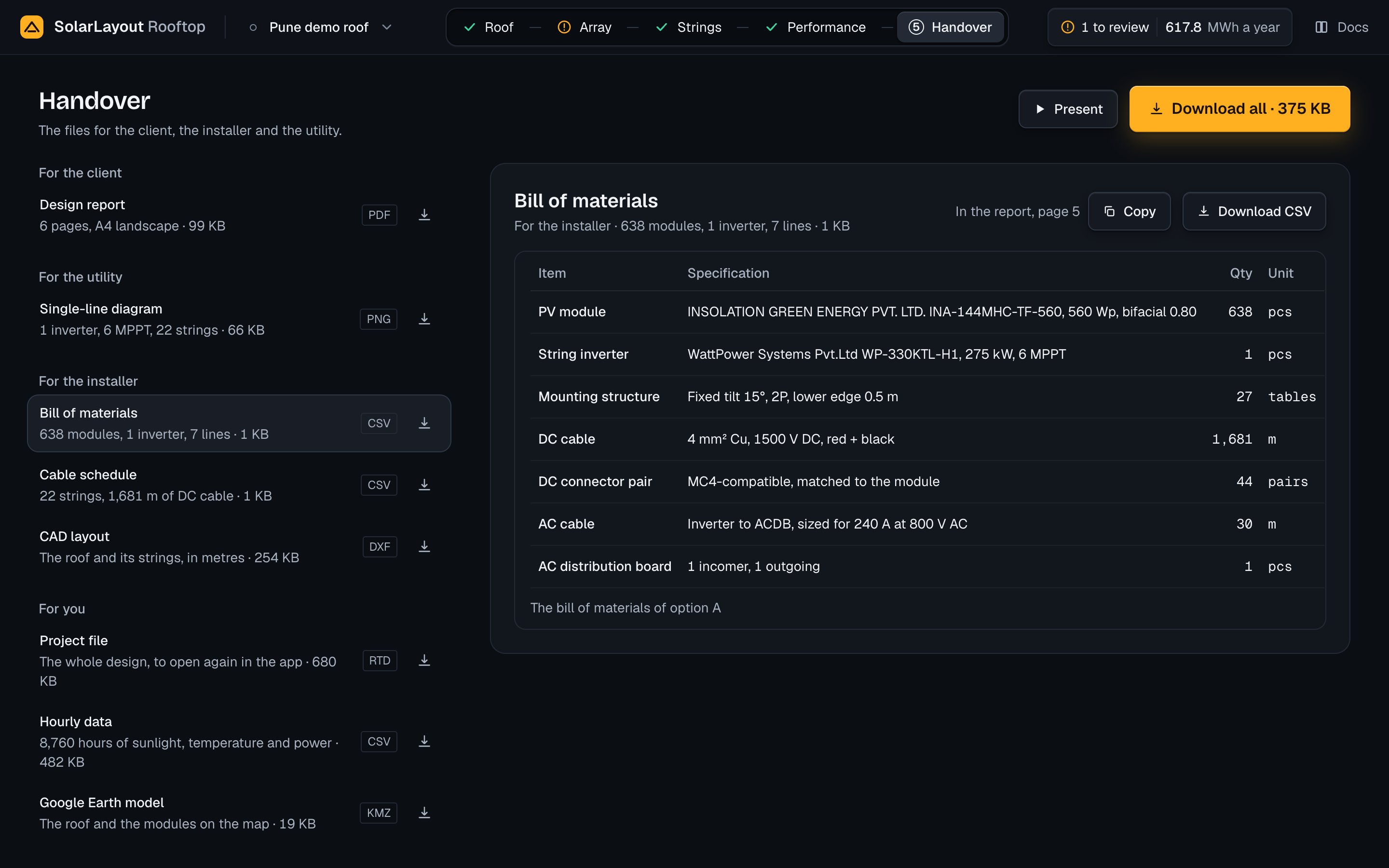Viewport: 1389px width, 868px height.
Task: Download the Single-line diagram PNG
Action: pos(424,319)
